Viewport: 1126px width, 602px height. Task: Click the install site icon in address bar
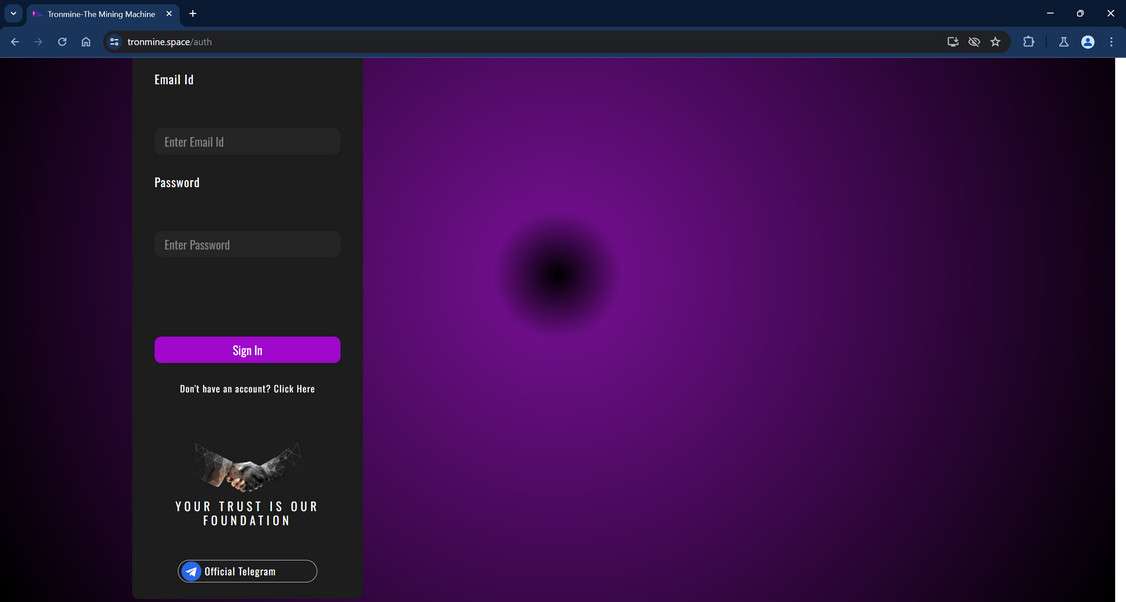pyautogui.click(x=952, y=42)
